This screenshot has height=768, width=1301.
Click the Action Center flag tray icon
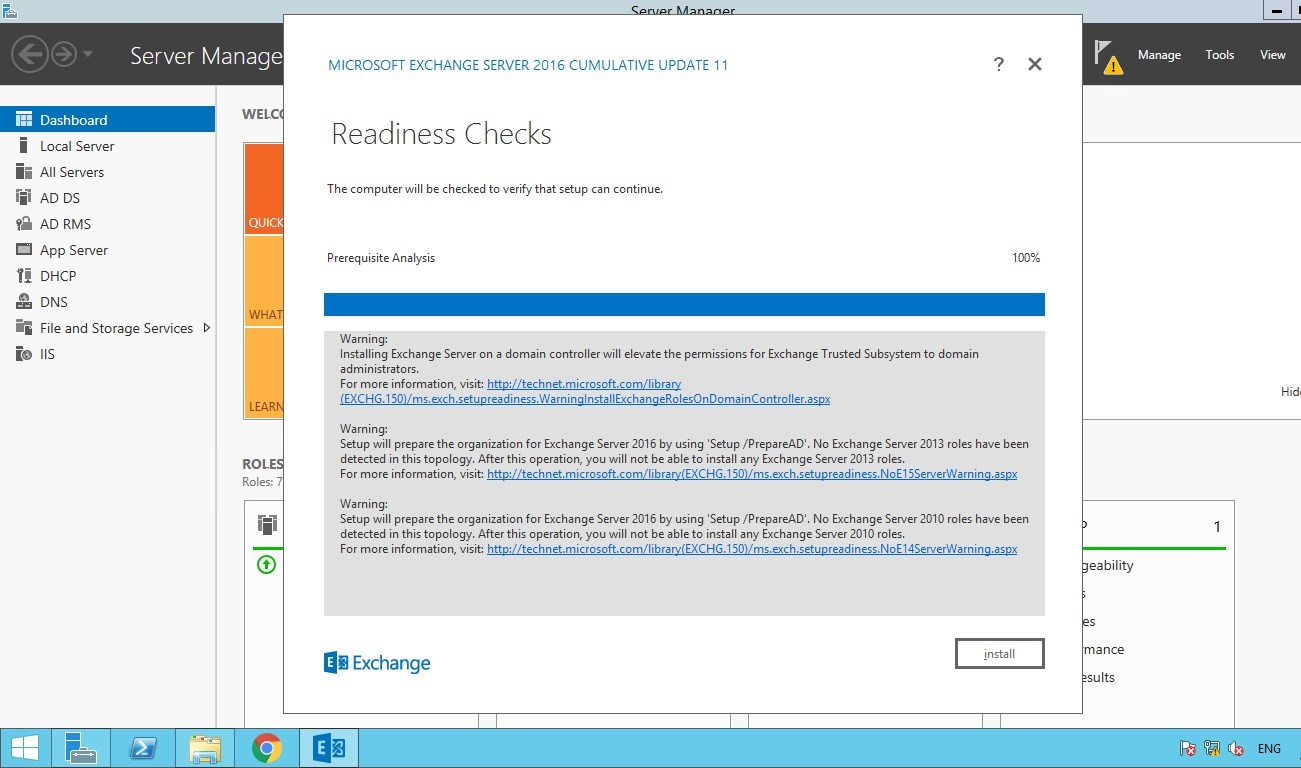[x=1188, y=748]
